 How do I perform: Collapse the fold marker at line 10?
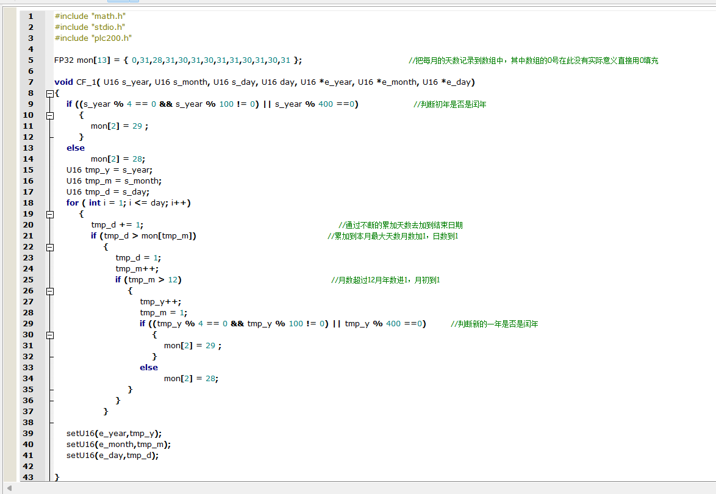click(50, 116)
